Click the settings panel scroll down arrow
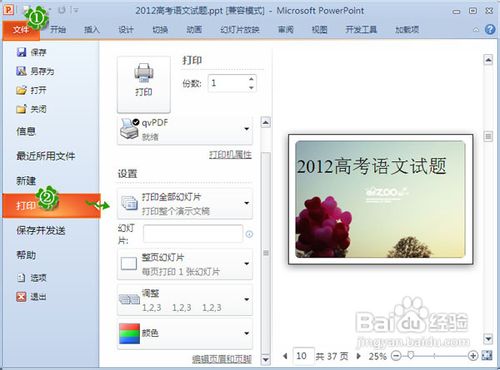Viewport: 500px width, 370px height. point(266,360)
